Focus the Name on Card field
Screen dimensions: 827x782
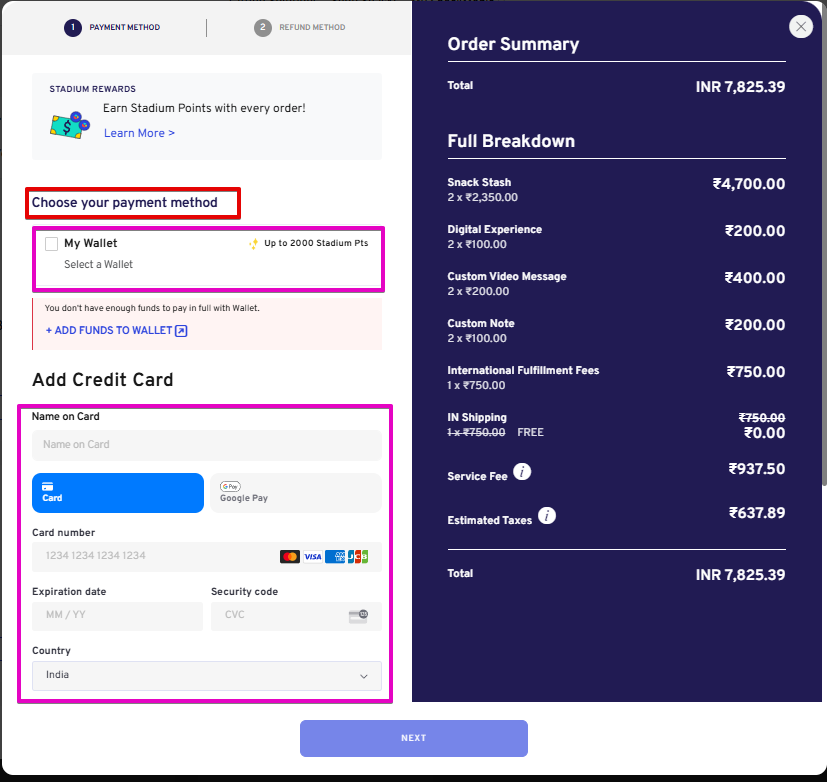click(207, 445)
